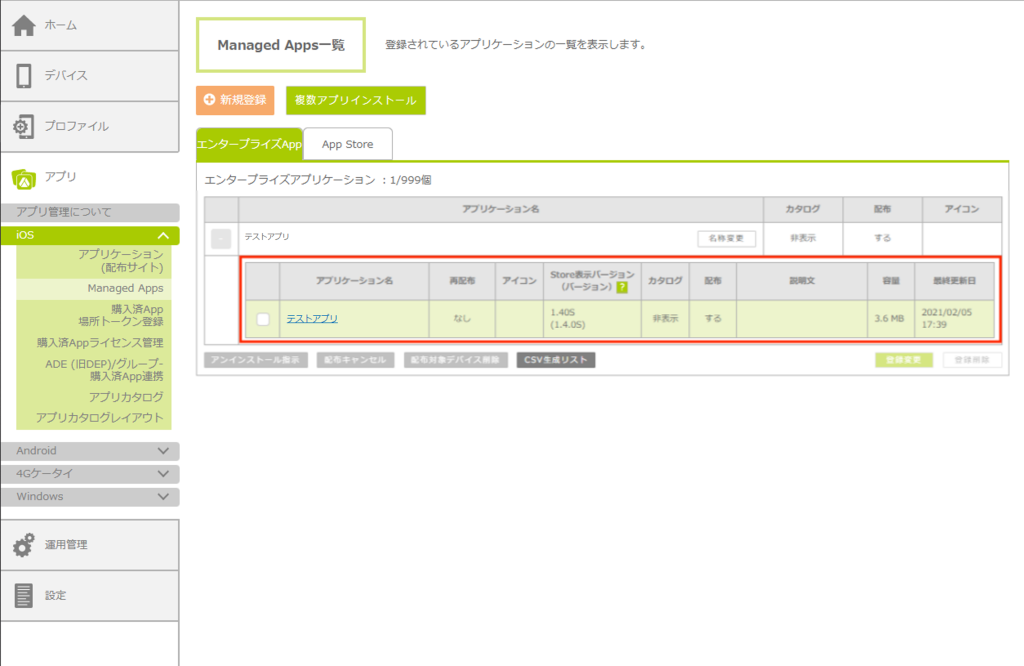Expand the Windows menu section
Image resolution: width=1024 pixels, height=666 pixels.
click(x=164, y=497)
